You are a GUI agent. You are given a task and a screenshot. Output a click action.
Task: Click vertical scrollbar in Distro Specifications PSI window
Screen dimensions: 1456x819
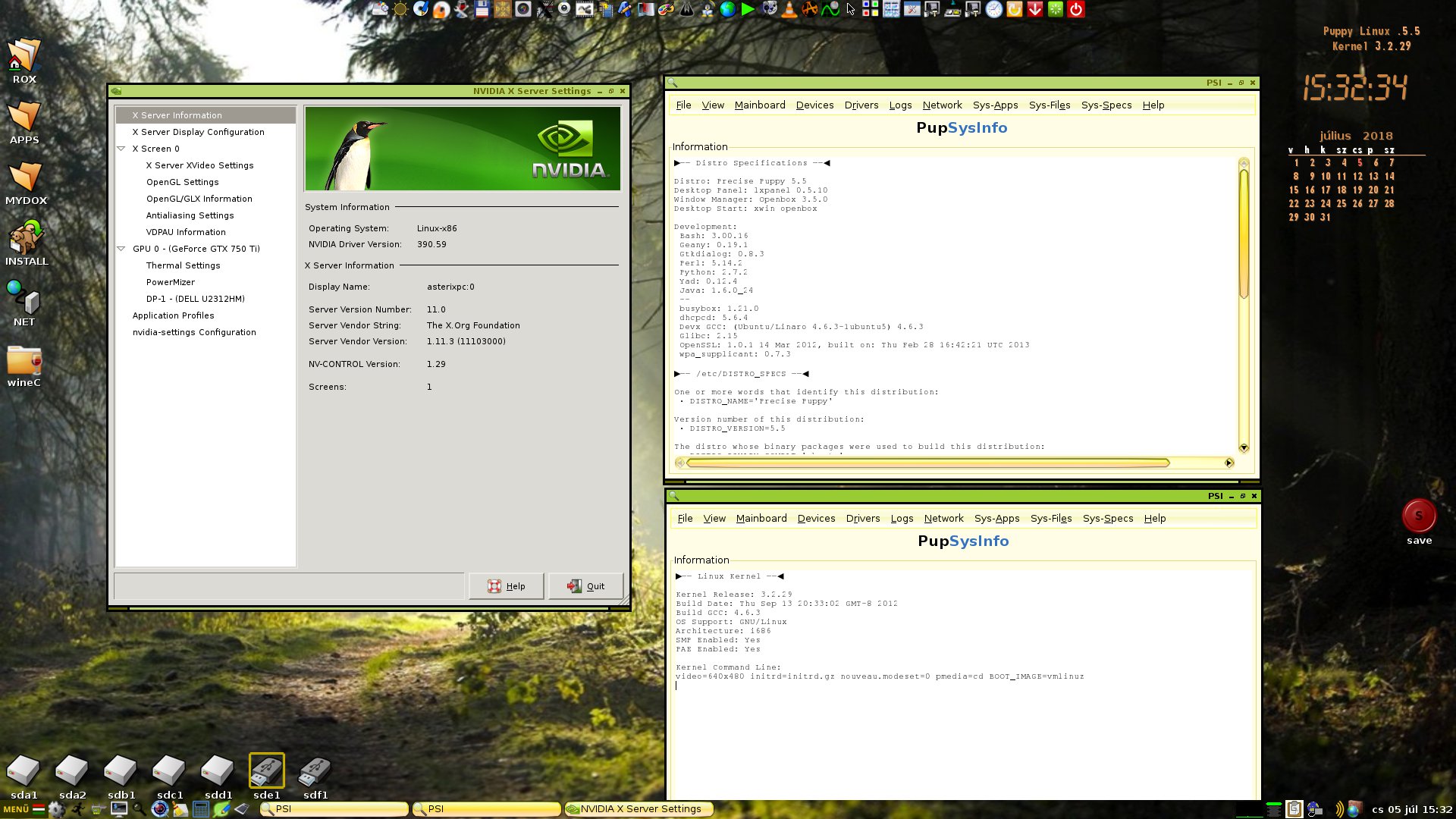click(1244, 234)
